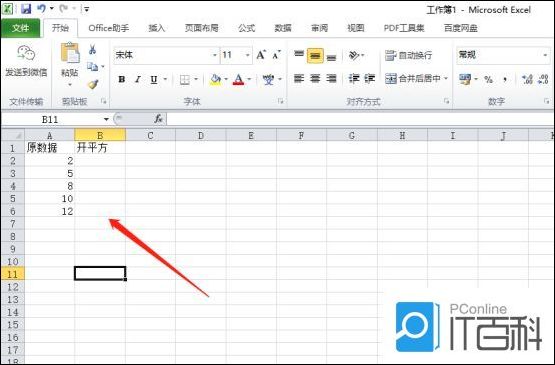Apply Comma Style
Image resolution: width=555 pixels, height=365 pixels.
[505, 79]
